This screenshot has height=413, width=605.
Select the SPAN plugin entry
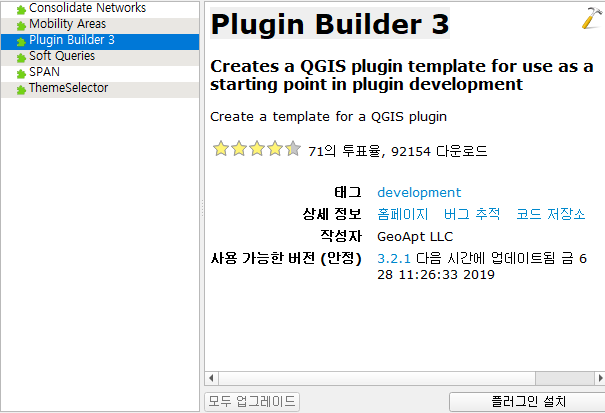click(100, 74)
